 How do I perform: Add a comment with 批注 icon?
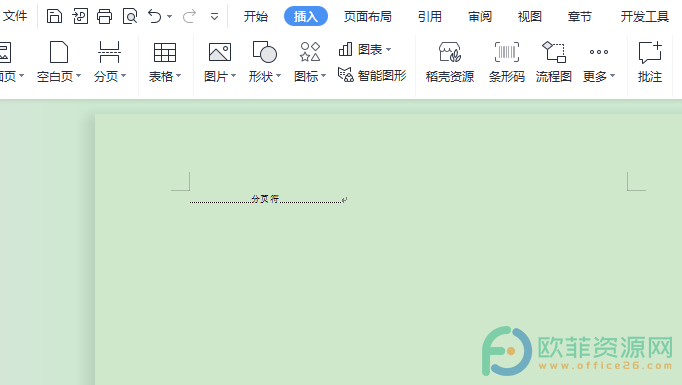coord(650,52)
